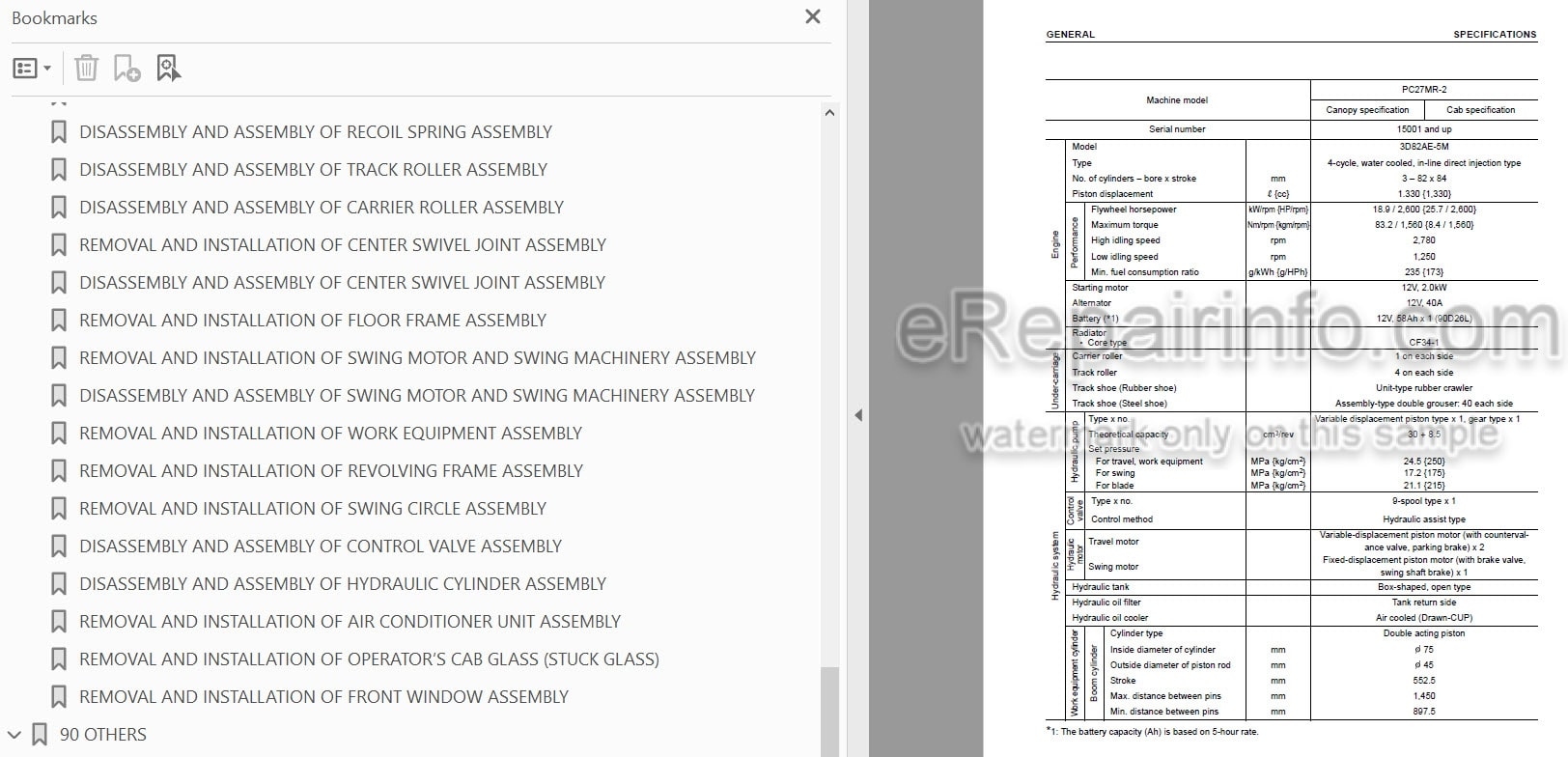Click the up arrow on the bookmarks scrollbar
This screenshot has width=1568, height=757.
[829, 113]
